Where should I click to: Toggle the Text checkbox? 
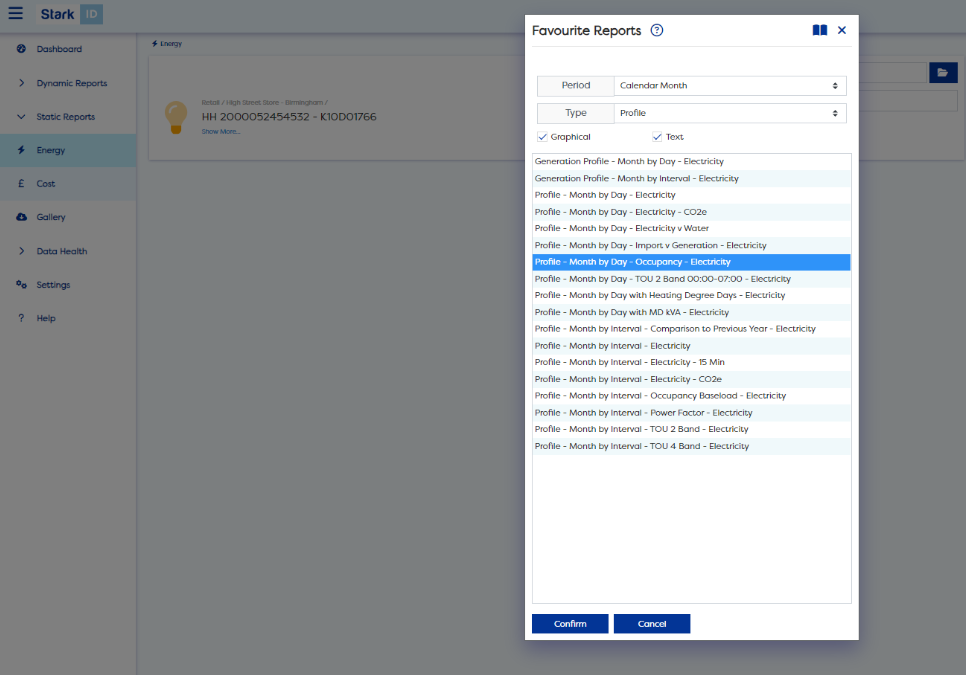[657, 137]
